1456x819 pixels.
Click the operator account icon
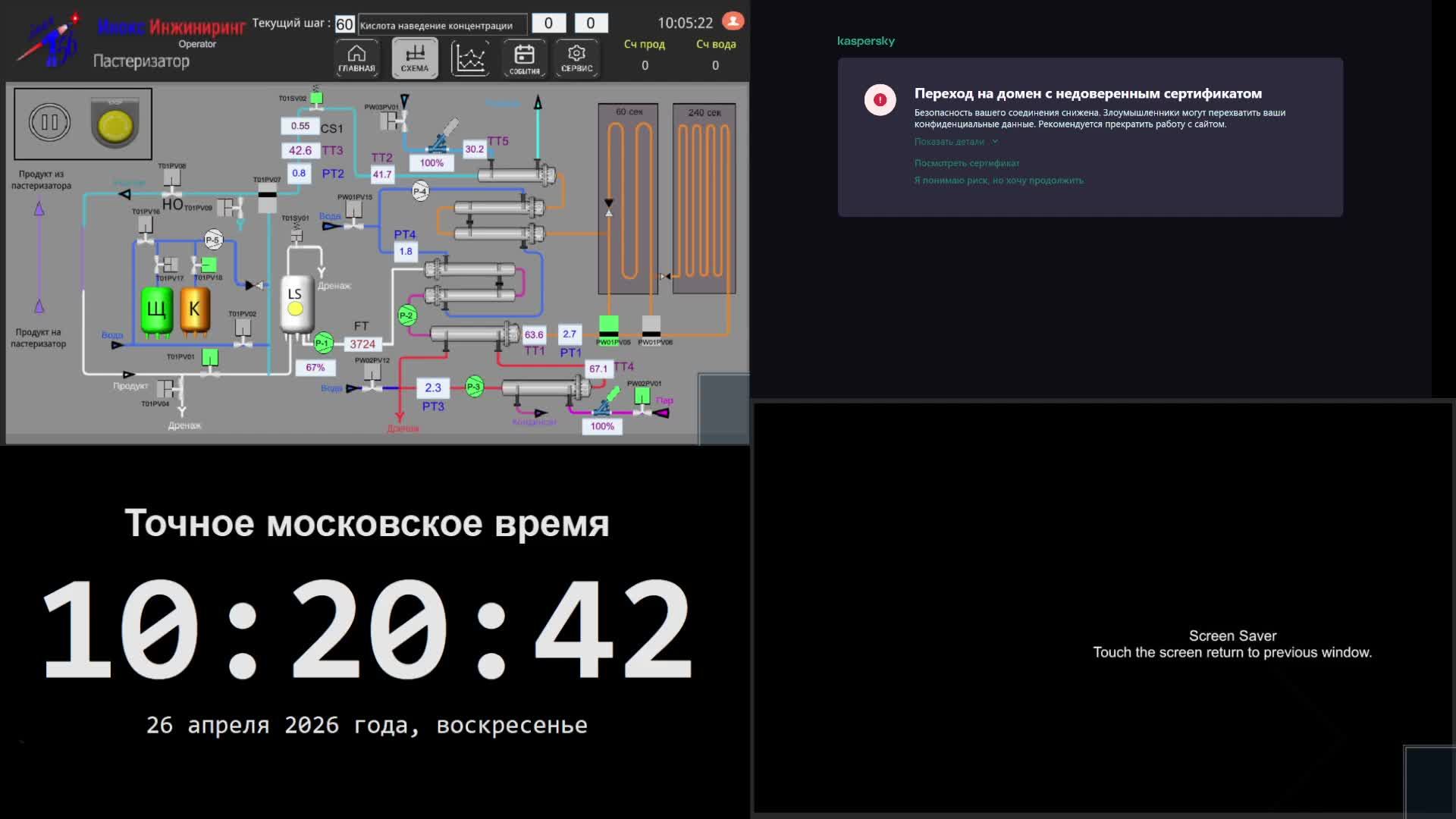point(733,21)
